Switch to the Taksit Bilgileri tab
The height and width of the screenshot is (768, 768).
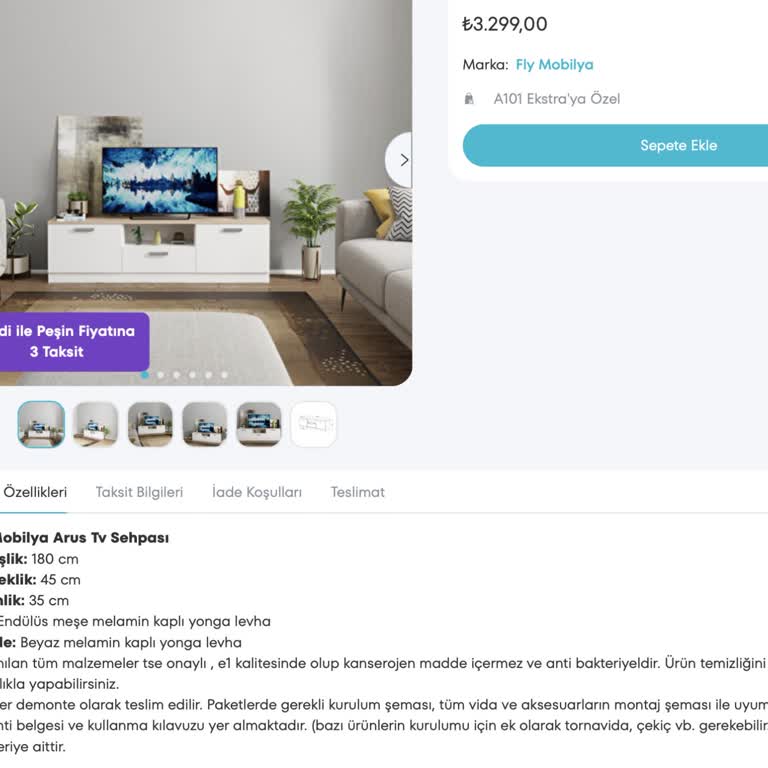139,492
